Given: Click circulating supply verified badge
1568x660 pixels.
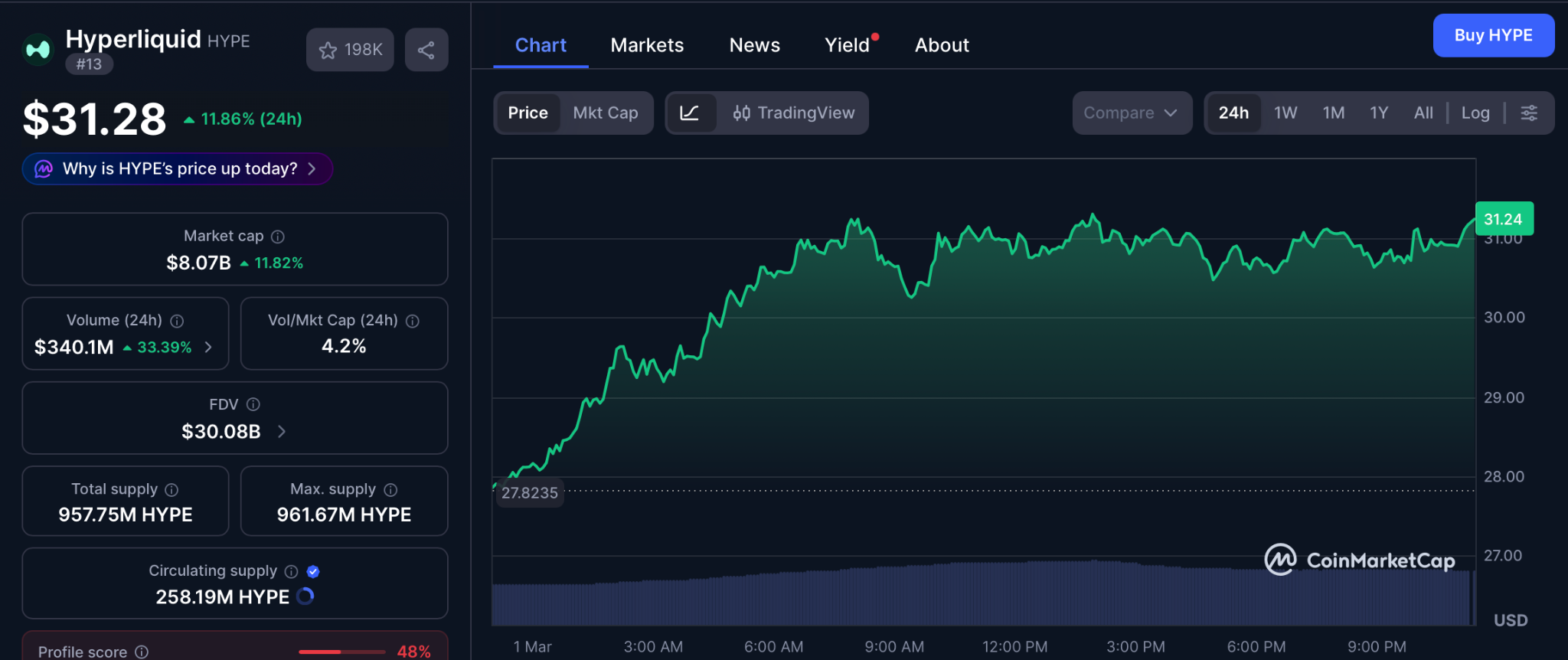Looking at the screenshot, I should click(313, 571).
